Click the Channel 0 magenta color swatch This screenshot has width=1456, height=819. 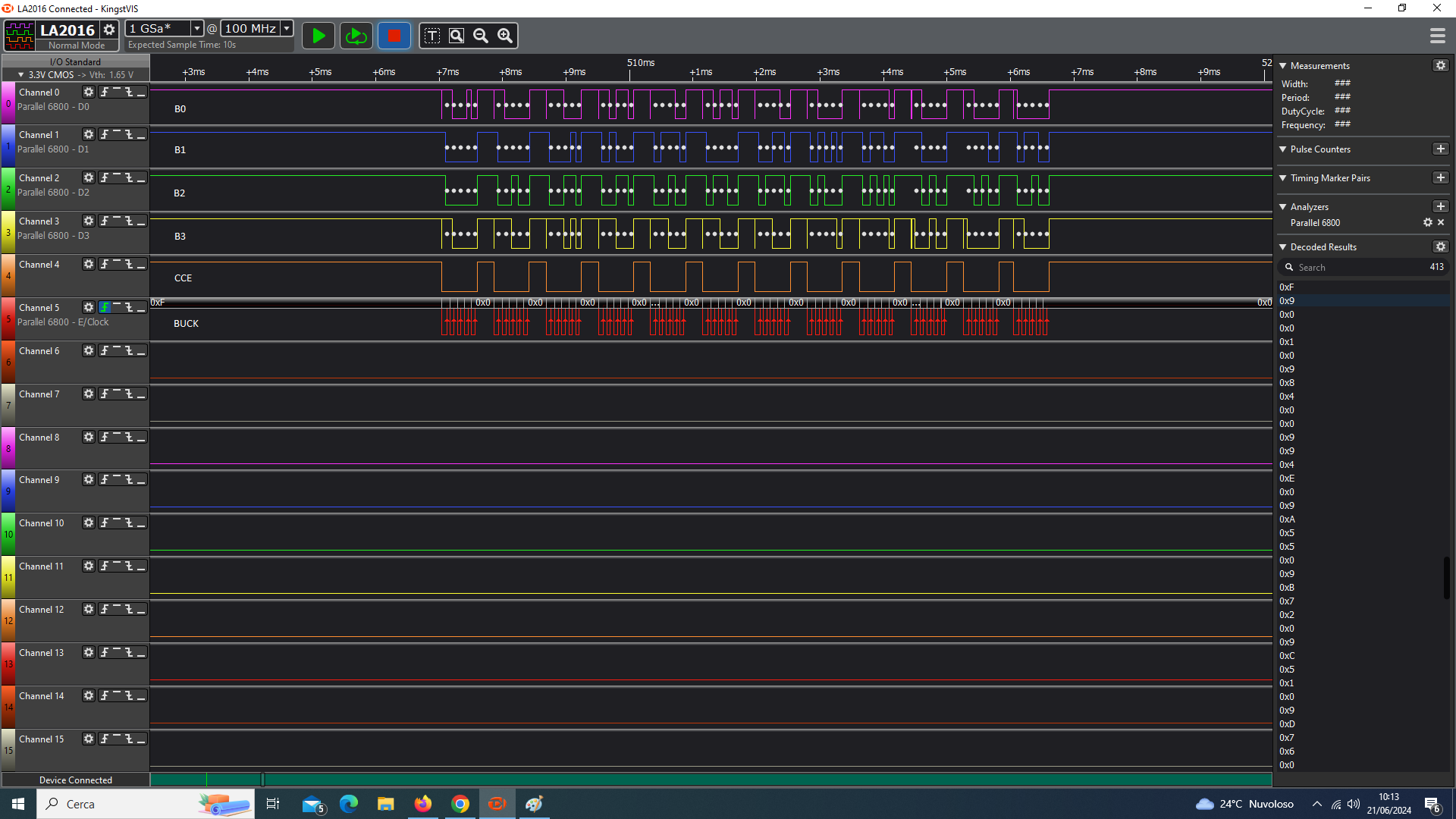(8, 103)
